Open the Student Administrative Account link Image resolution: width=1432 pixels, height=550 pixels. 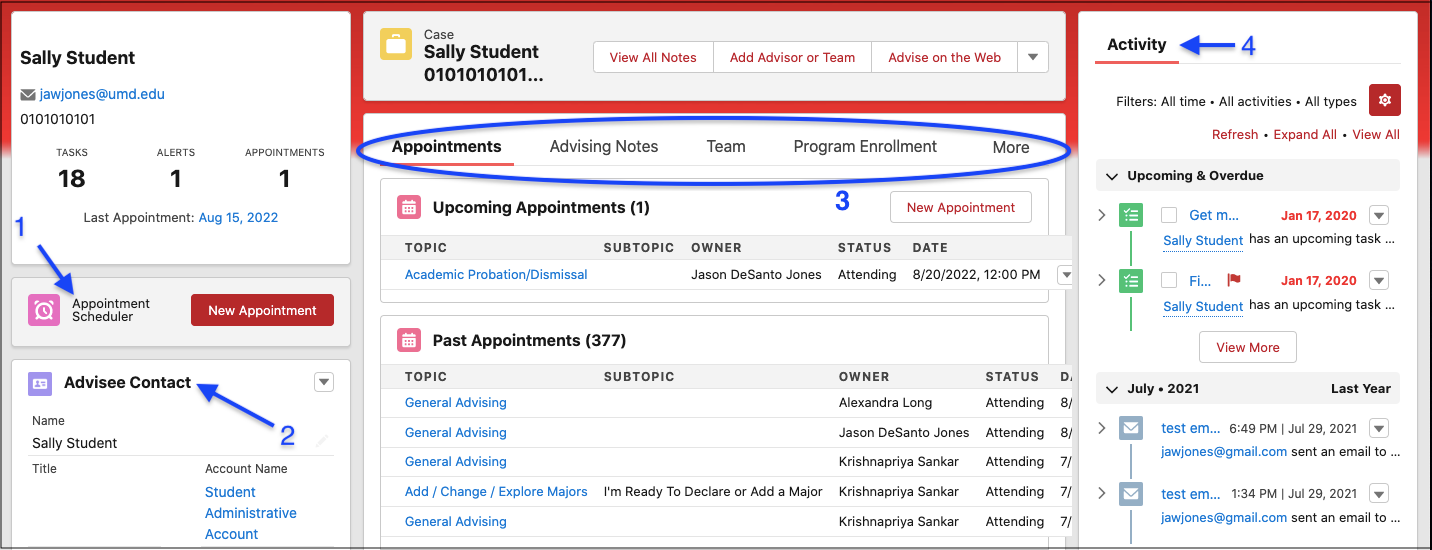251,513
